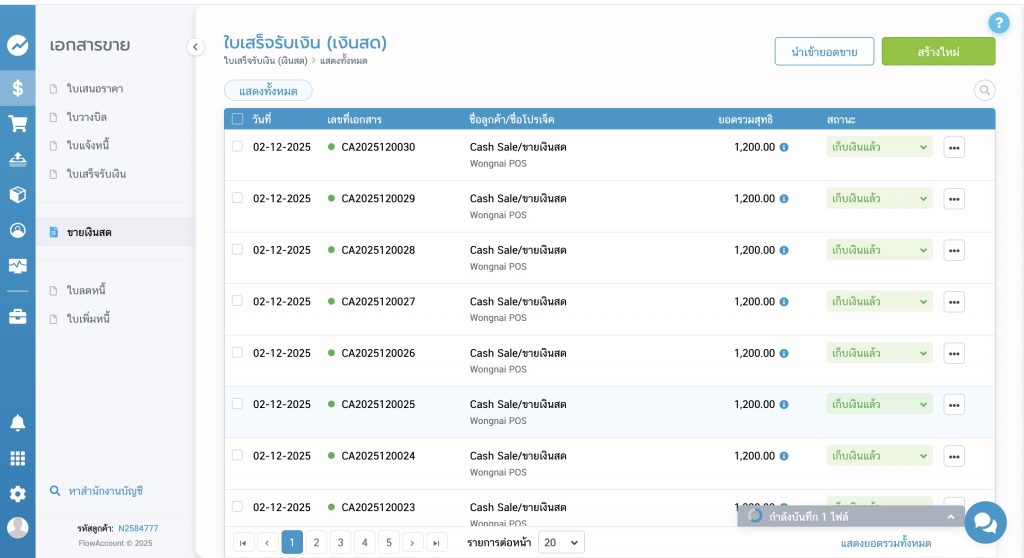Image resolution: width=1024 pixels, height=558 pixels.
Task: Click the dollar sign sales icon
Action: tap(17, 88)
